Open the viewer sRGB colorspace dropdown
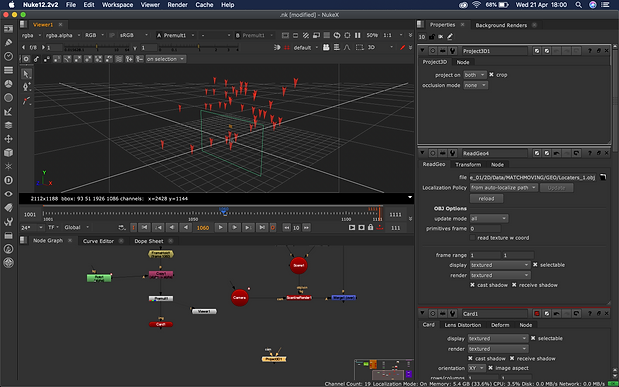Viewport: 619px width, 387px height. 134,35
